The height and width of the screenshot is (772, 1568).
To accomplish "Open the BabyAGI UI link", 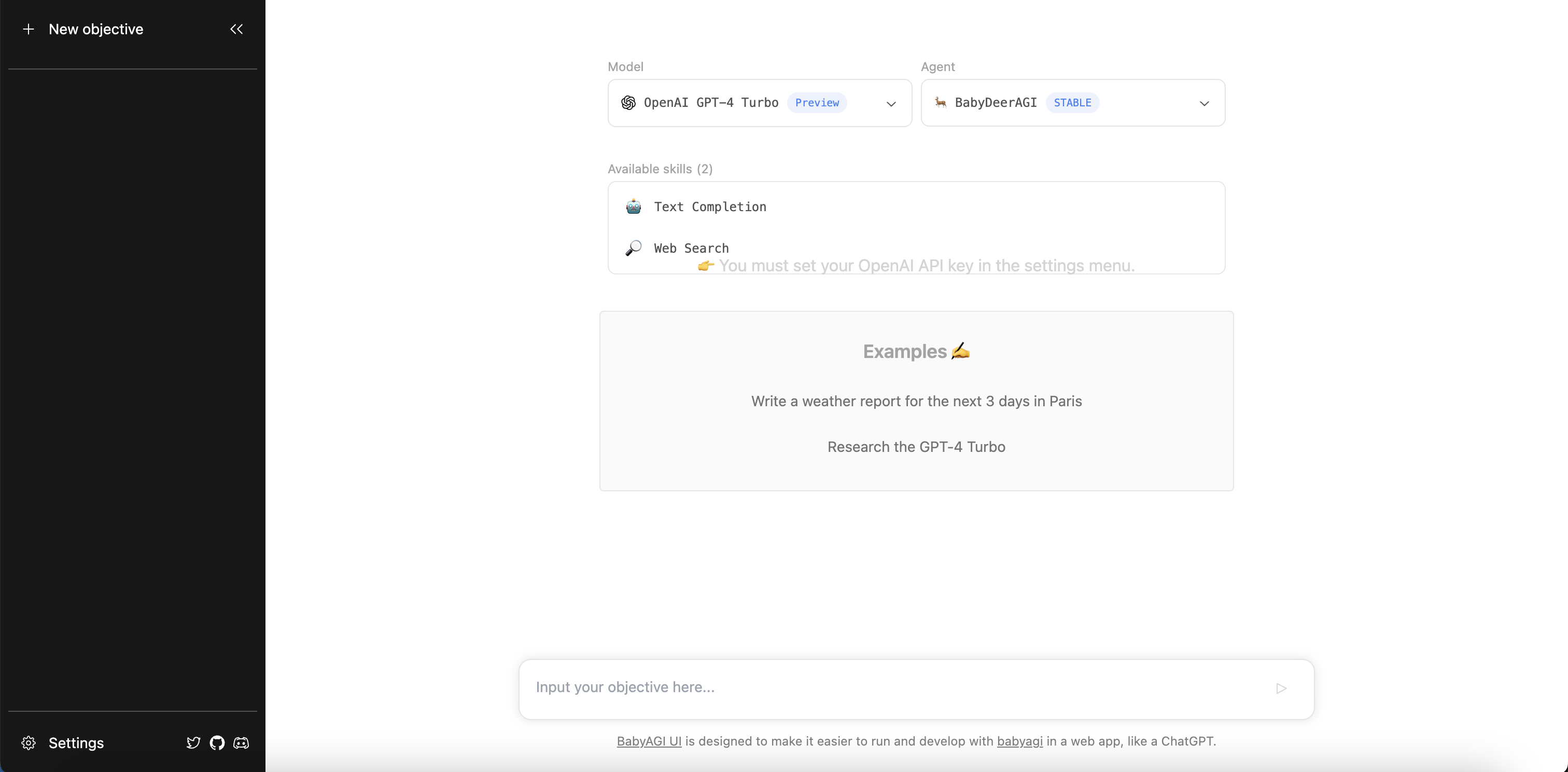I will (649, 741).
